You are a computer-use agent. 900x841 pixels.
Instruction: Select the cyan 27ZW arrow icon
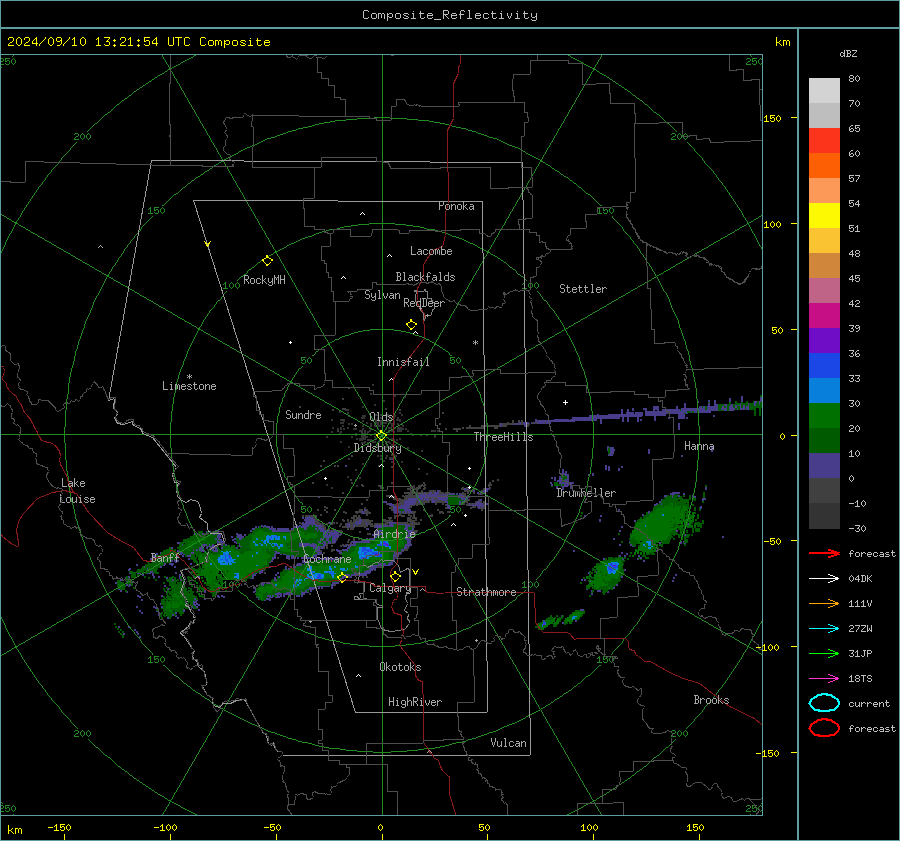pos(824,629)
